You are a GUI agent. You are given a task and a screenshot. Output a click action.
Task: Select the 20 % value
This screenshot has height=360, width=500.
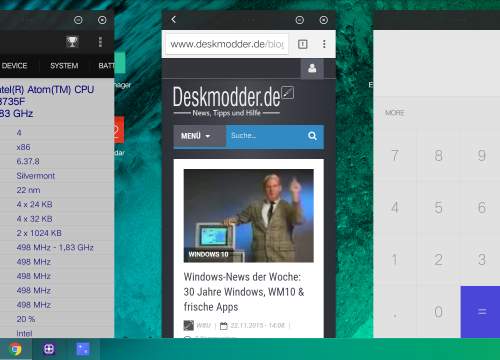26,319
